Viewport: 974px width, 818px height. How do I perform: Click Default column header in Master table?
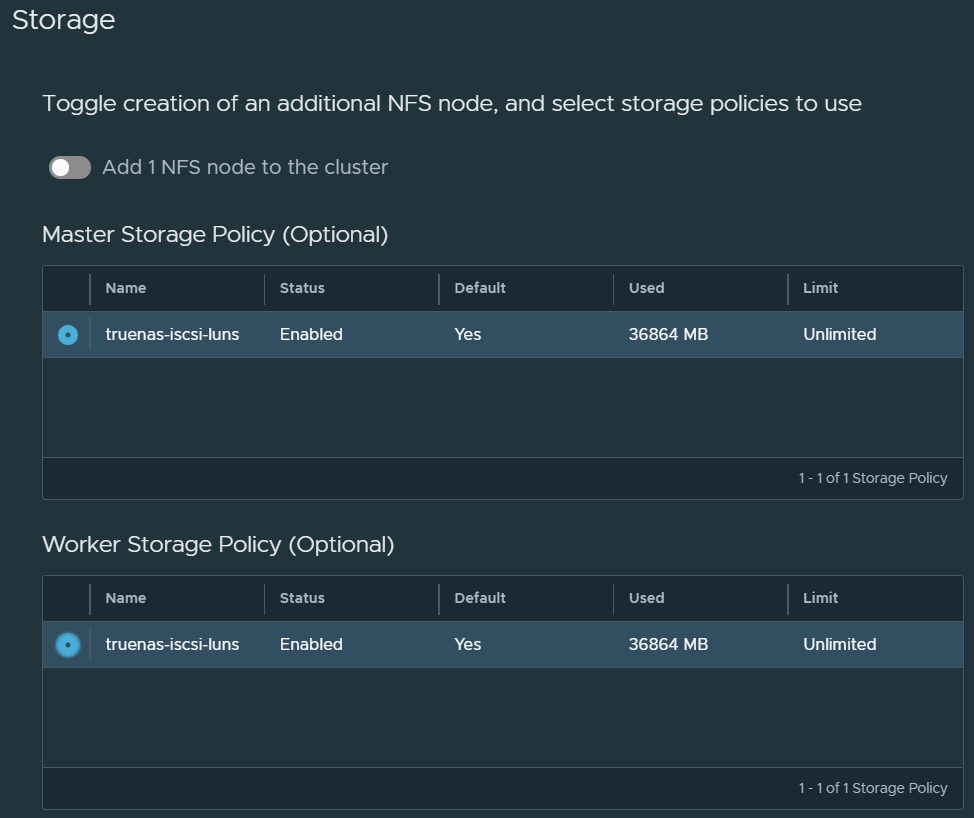480,288
